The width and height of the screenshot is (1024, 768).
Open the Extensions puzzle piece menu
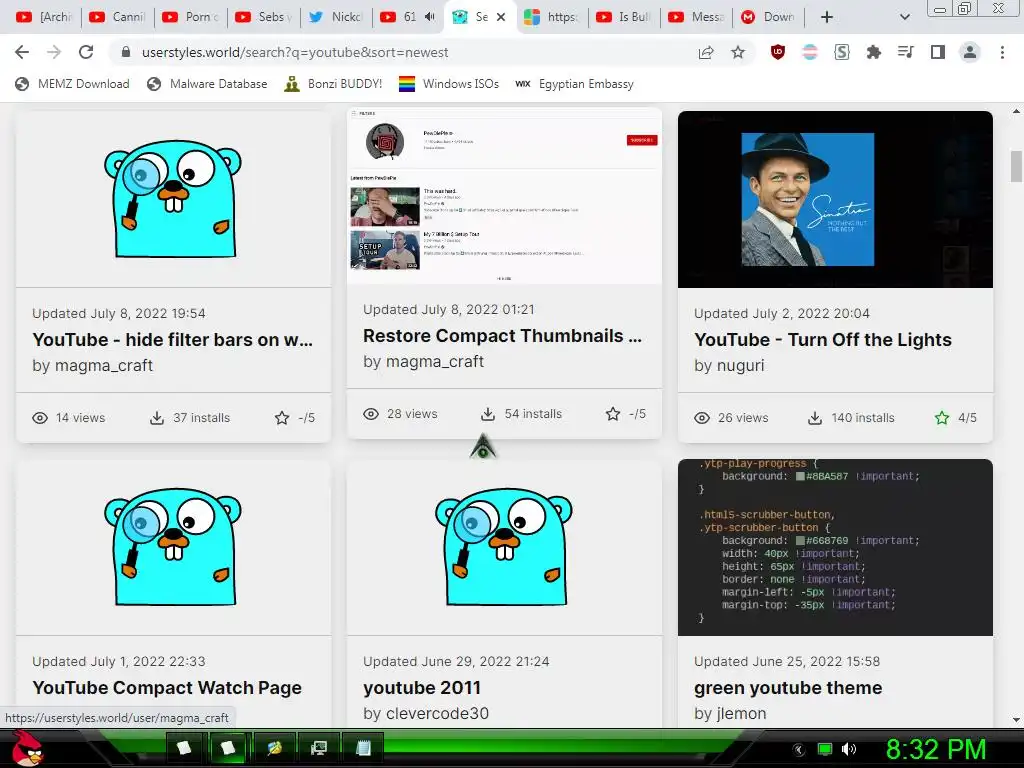tap(873, 52)
